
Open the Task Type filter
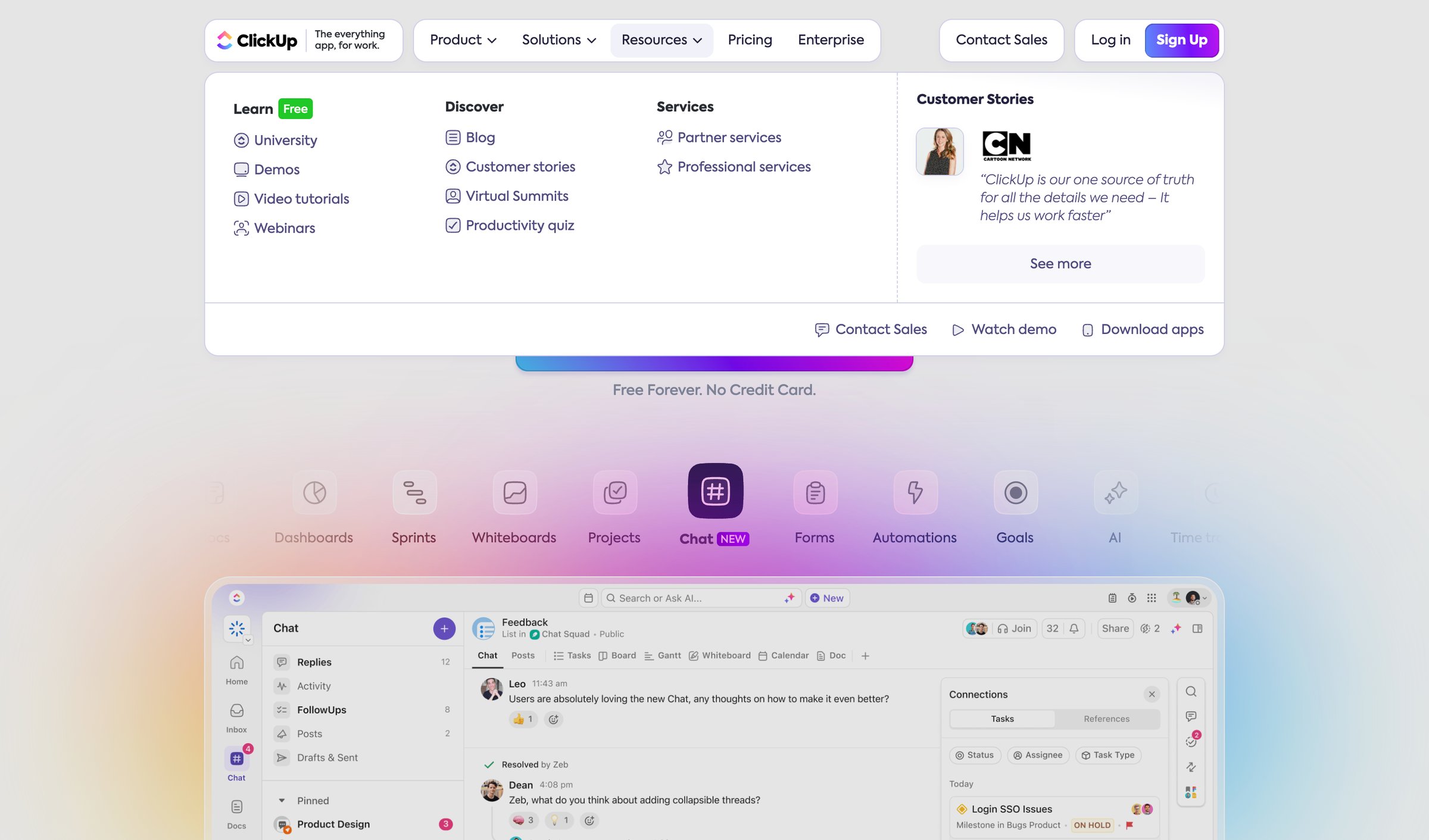click(1107, 755)
